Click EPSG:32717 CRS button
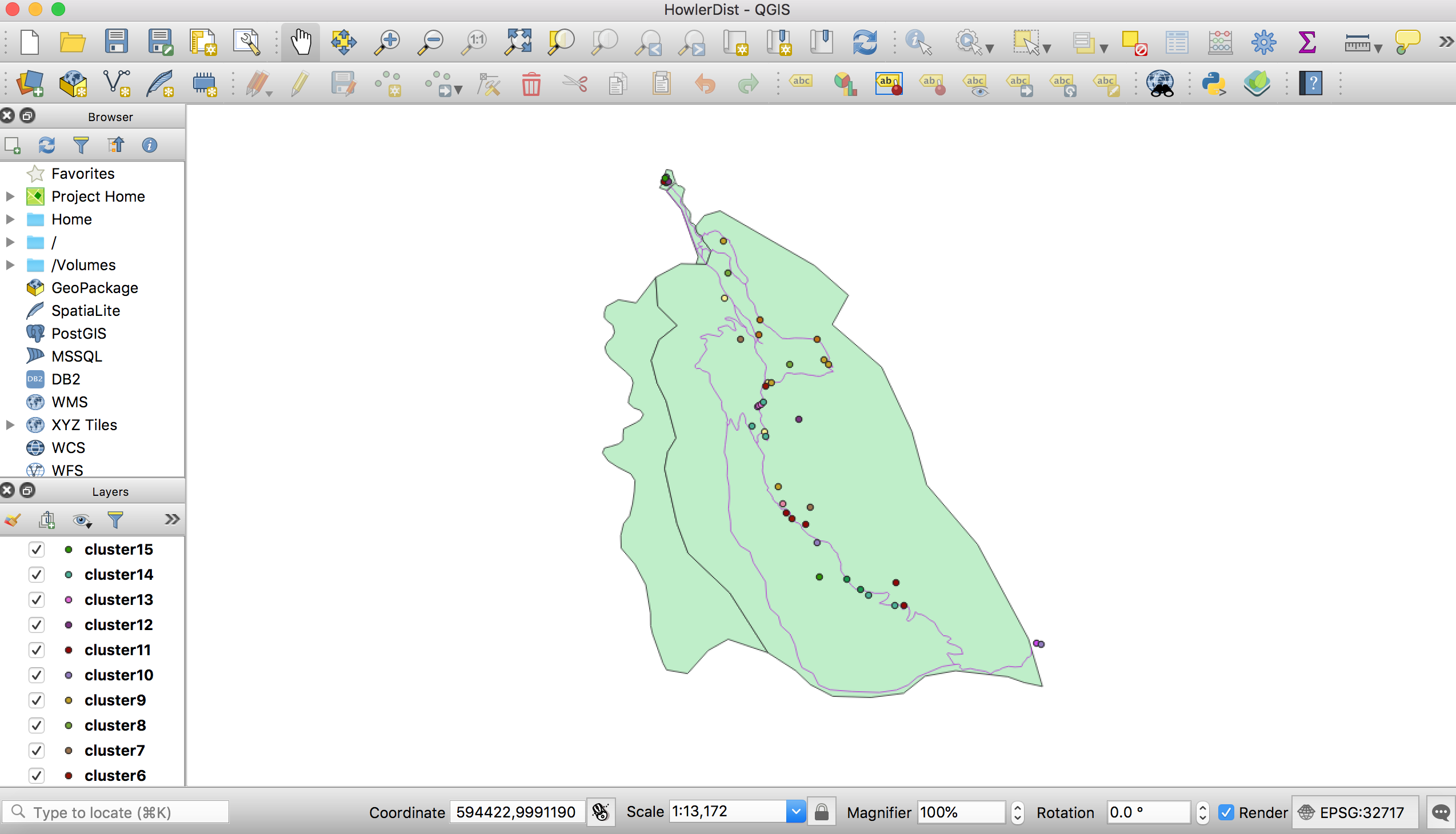Image resolution: width=1456 pixels, height=834 pixels. pyautogui.click(x=1355, y=812)
